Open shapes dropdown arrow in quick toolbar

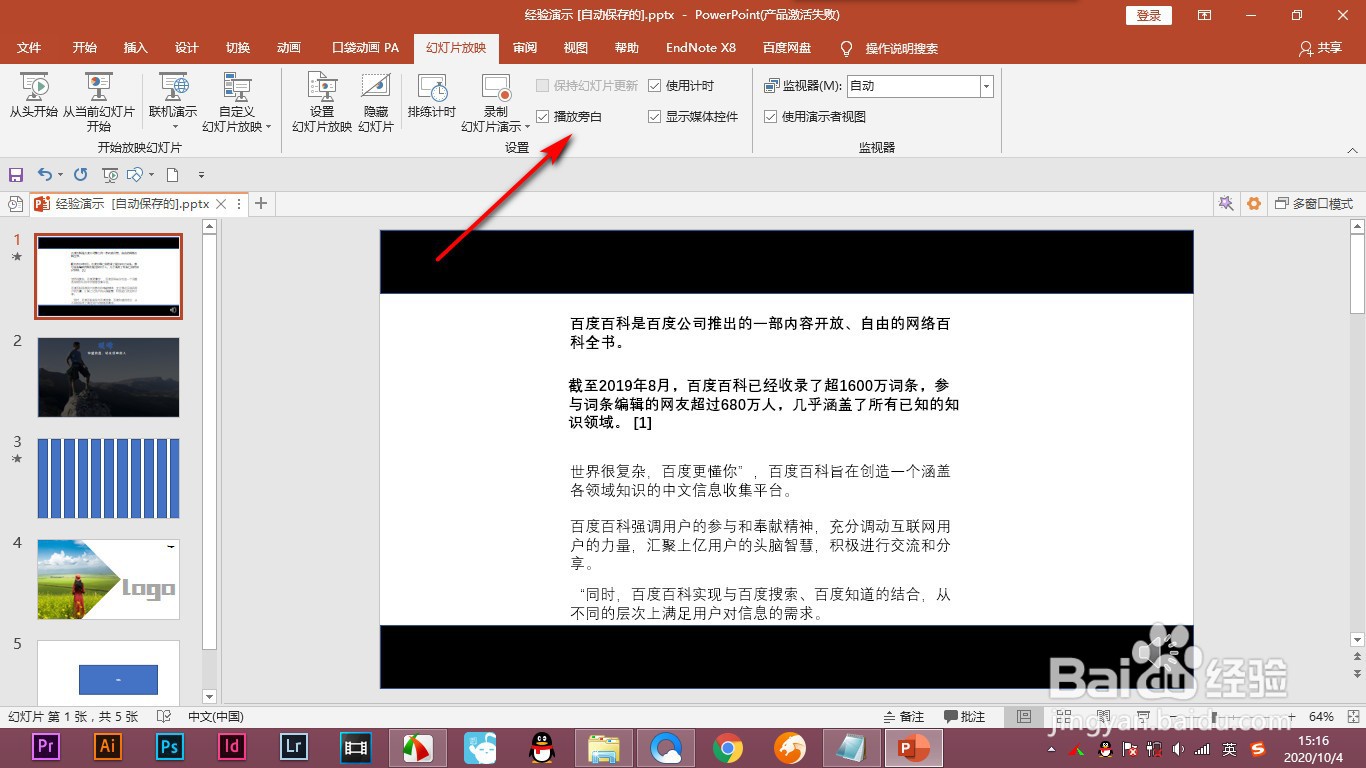tap(151, 175)
